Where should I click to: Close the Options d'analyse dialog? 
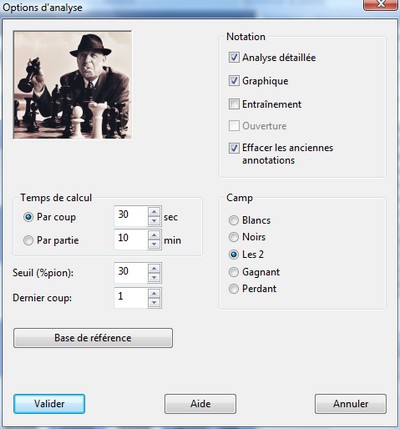pyautogui.click(x=380, y=4)
